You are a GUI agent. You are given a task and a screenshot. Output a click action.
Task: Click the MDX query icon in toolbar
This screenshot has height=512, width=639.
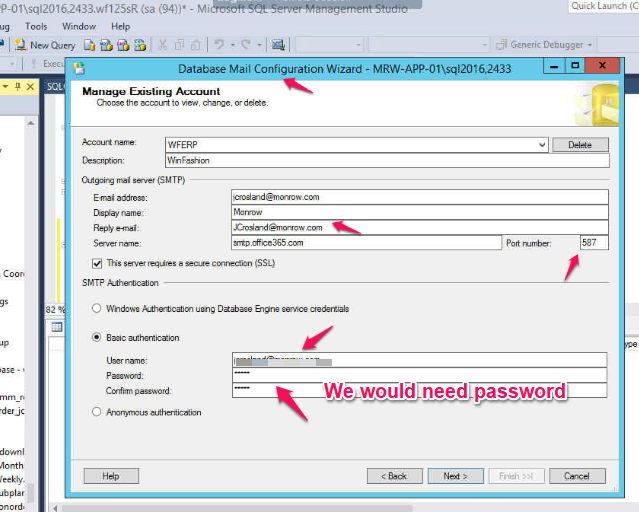[106, 45]
